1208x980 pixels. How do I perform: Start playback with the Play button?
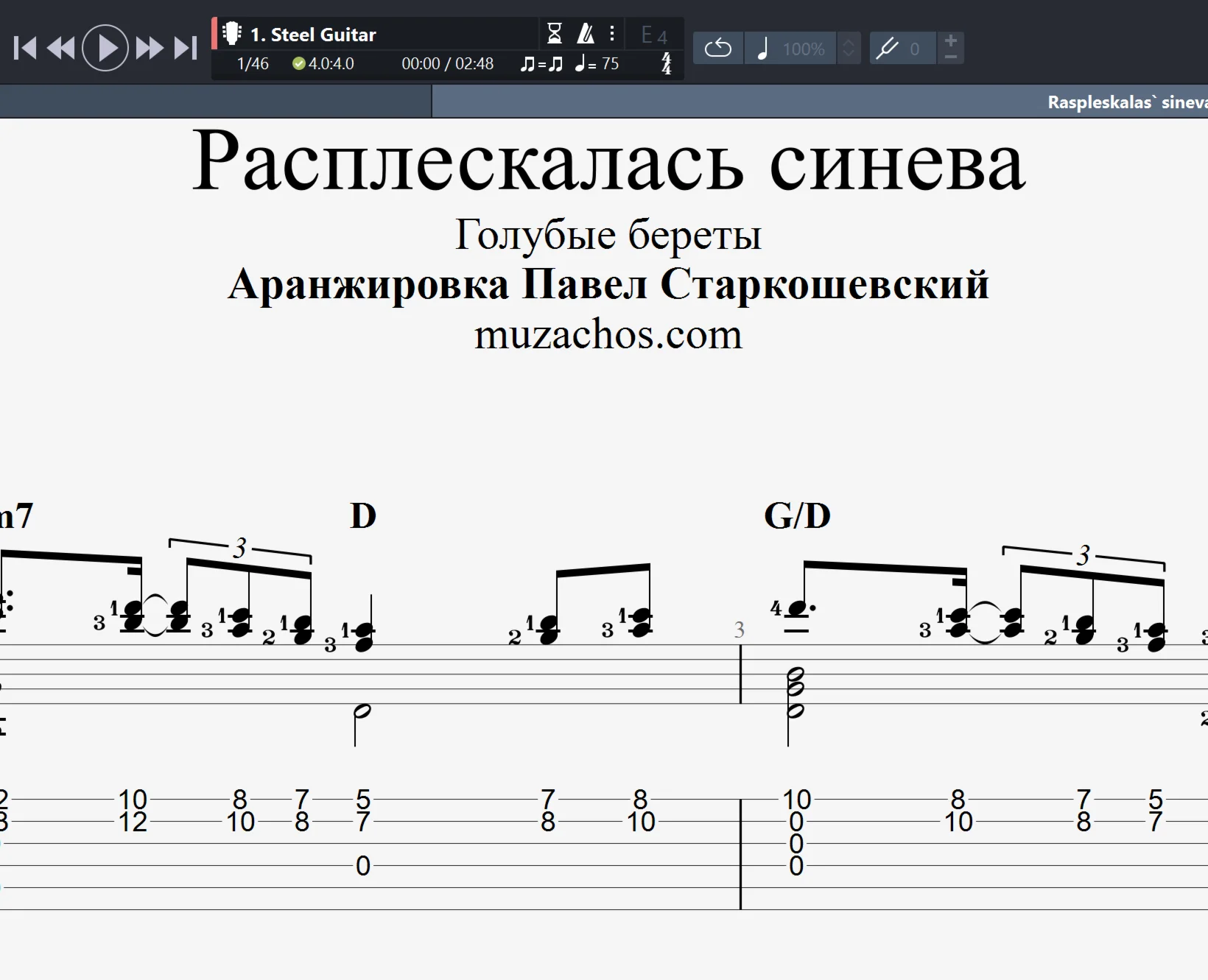(105, 48)
